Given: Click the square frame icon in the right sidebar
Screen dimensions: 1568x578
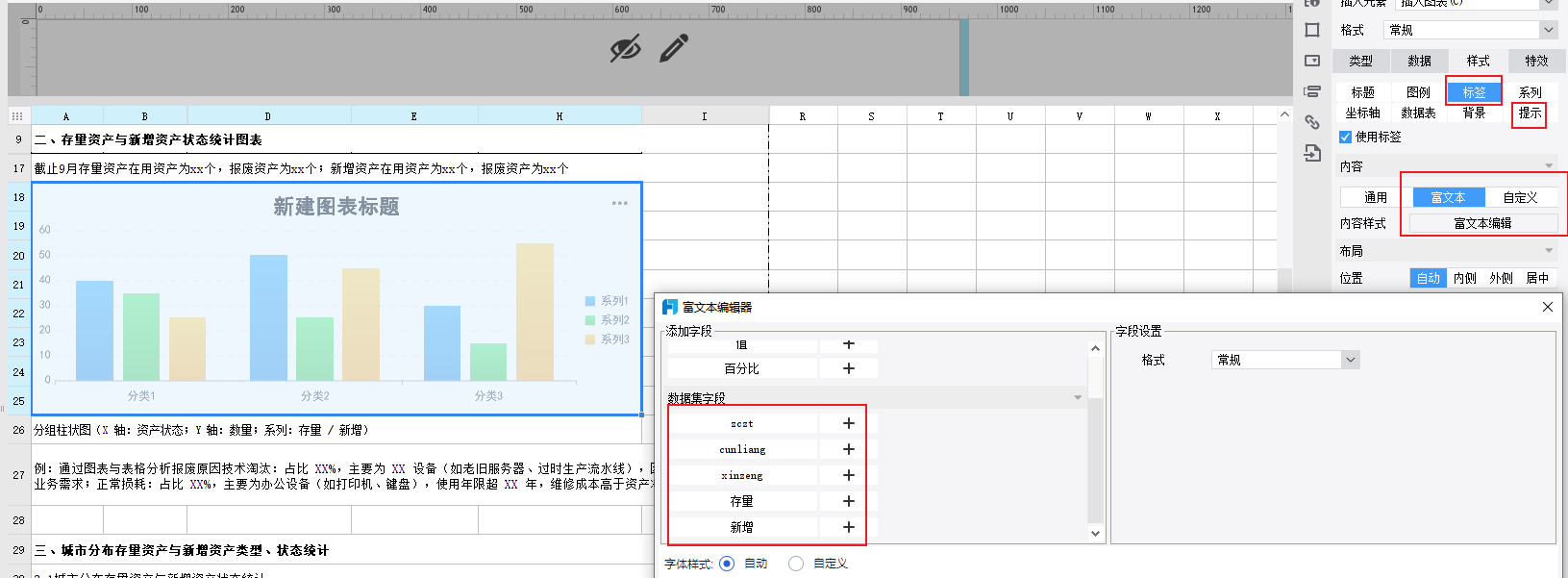Looking at the screenshot, I should point(1312,30).
